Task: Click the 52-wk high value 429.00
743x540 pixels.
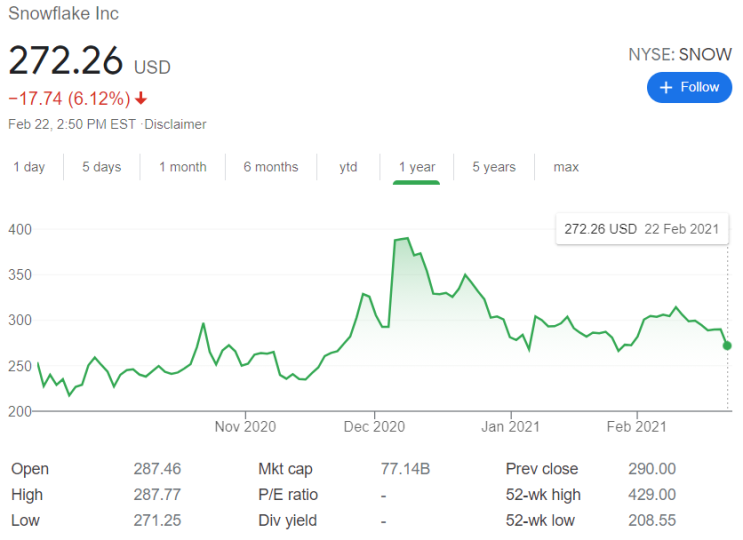Action: [654, 495]
